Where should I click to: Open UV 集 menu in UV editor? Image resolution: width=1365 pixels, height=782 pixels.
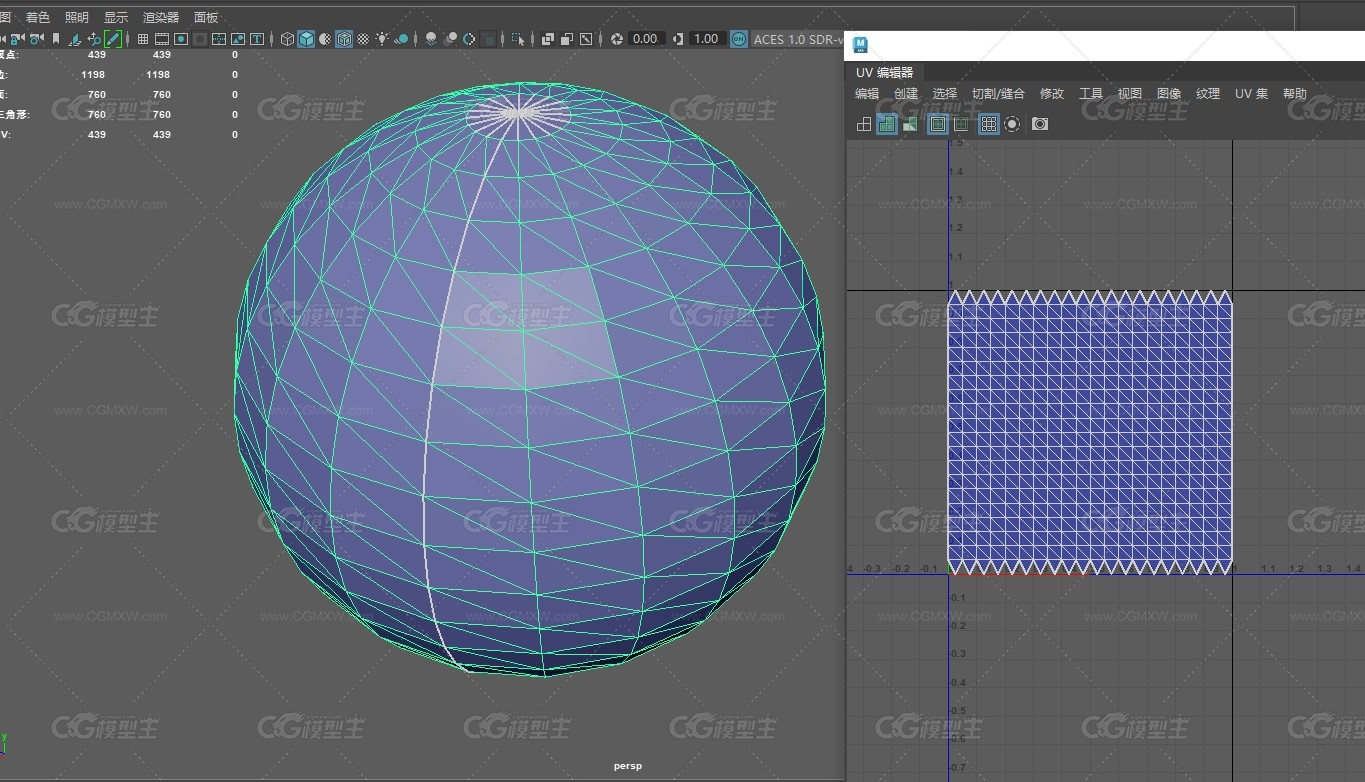coord(1251,93)
